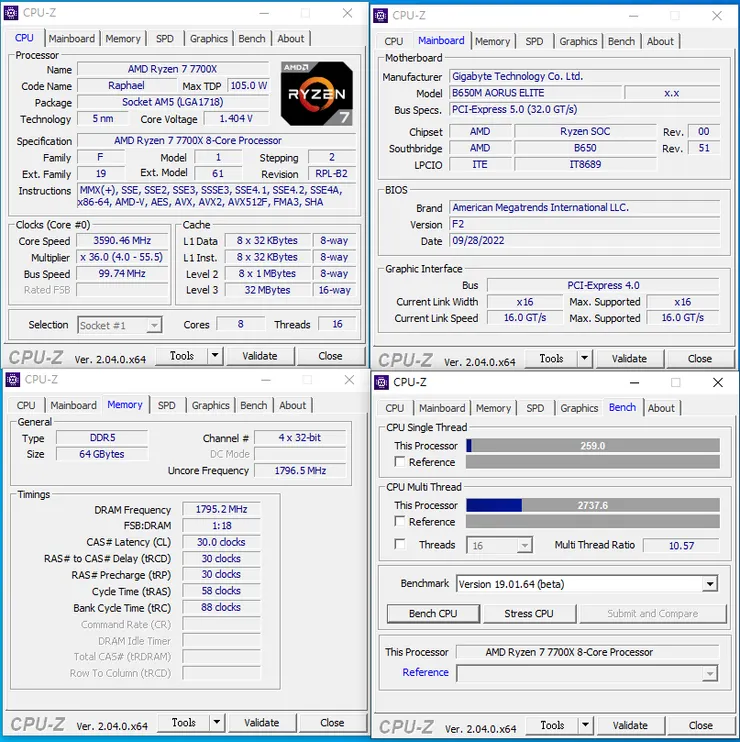Viewport: 740px width, 742px height.
Task: Click the Stress CPU button
Action: tap(529, 614)
